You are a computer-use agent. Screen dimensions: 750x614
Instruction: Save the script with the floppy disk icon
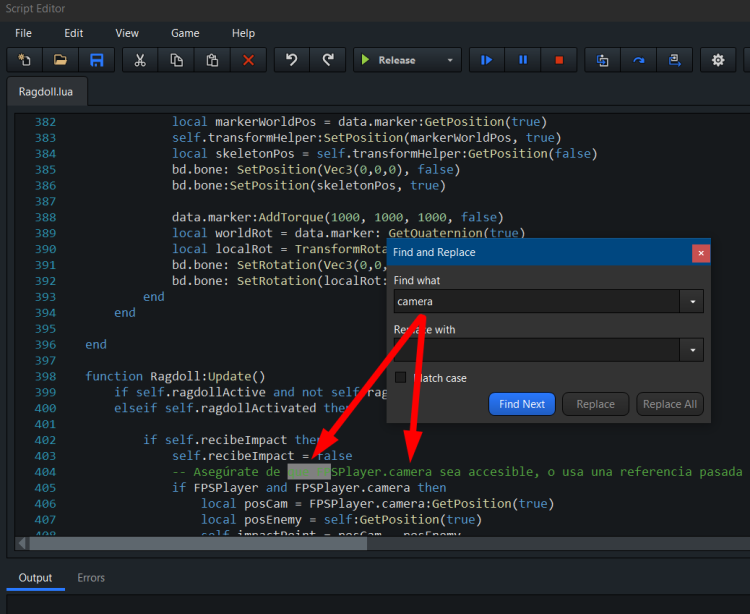point(97,60)
